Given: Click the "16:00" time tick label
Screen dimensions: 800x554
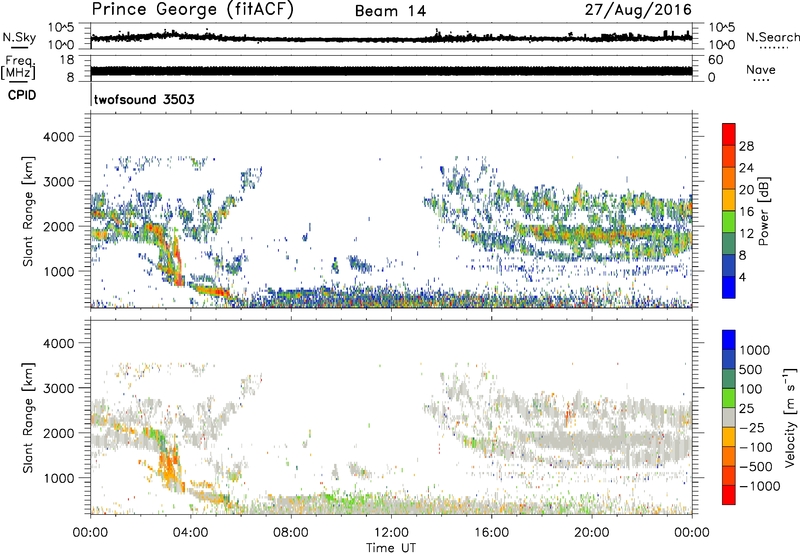Looking at the screenshot, I should coord(491,533).
